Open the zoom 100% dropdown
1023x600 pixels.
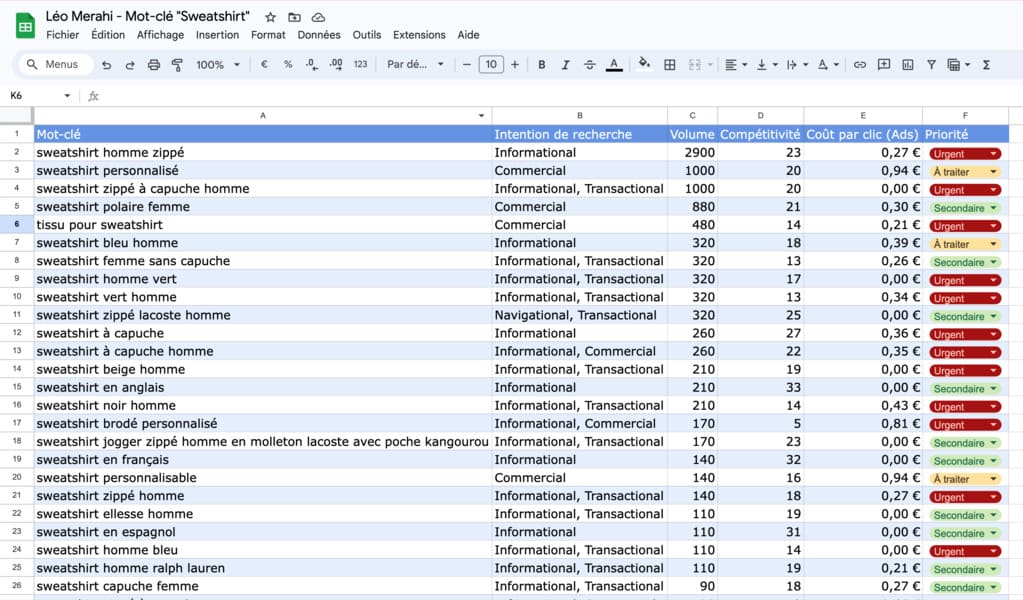click(218, 65)
